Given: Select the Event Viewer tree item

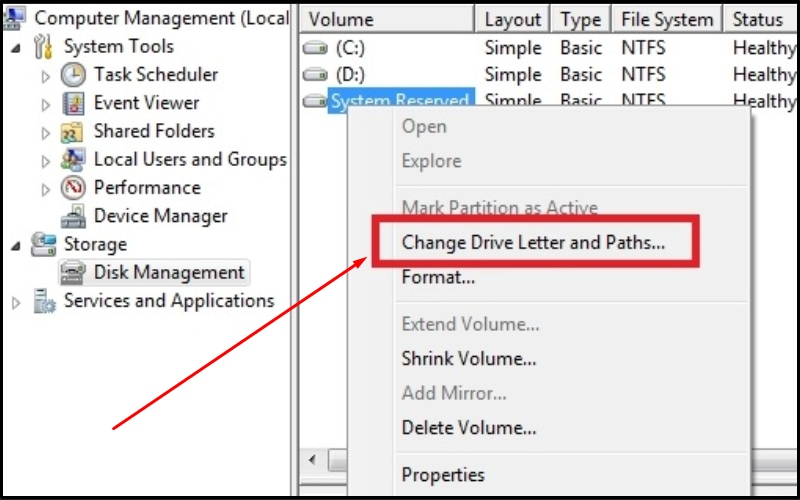Looking at the screenshot, I should [x=146, y=103].
